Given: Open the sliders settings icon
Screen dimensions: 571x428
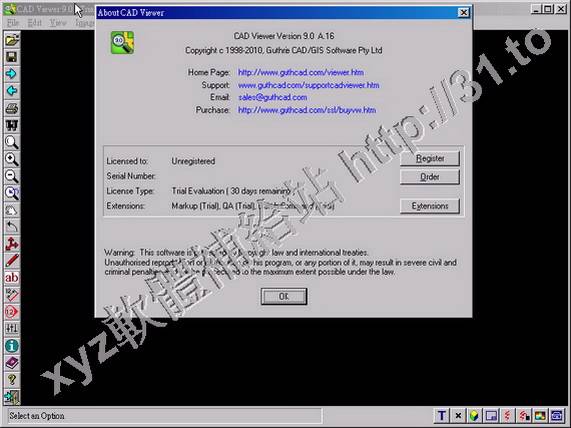Looking at the screenshot, I should tap(12, 329).
